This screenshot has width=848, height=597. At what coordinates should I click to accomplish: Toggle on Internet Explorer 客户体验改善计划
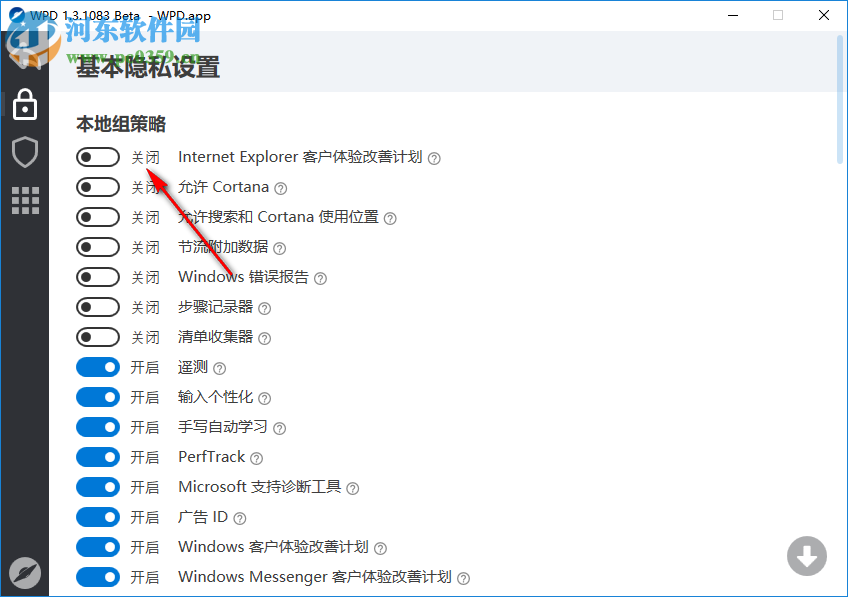click(x=97, y=156)
